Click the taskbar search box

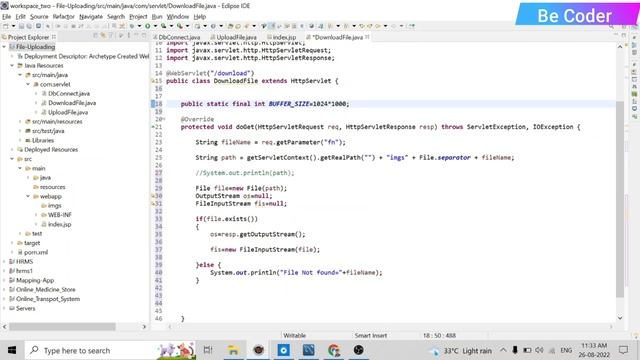[110, 350]
